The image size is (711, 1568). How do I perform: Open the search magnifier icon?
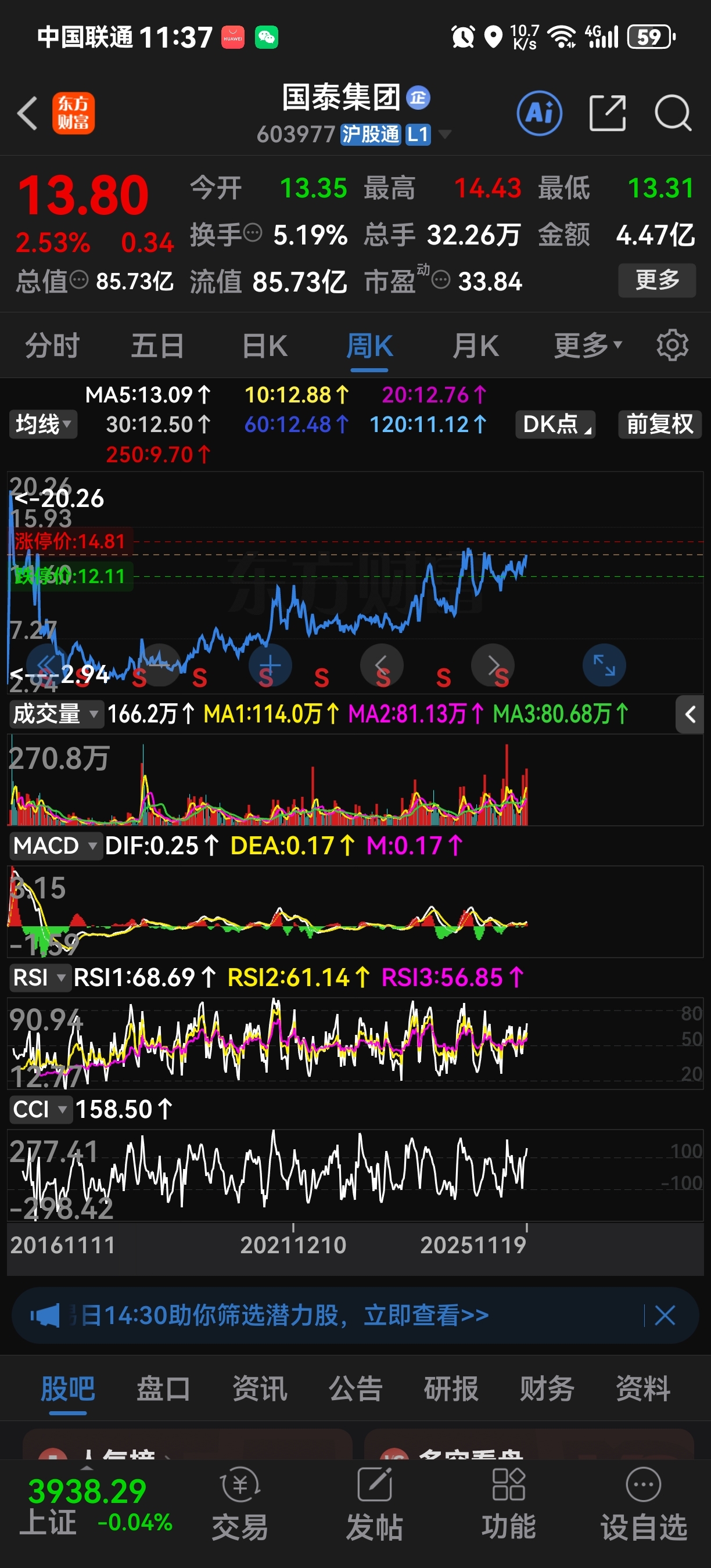[673, 113]
